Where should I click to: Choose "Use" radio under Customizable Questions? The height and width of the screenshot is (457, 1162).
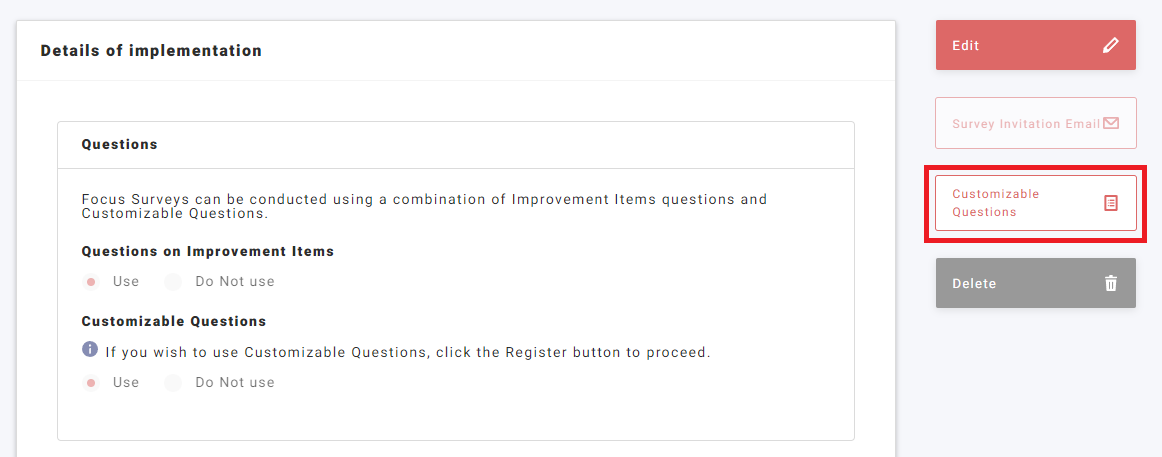(91, 383)
